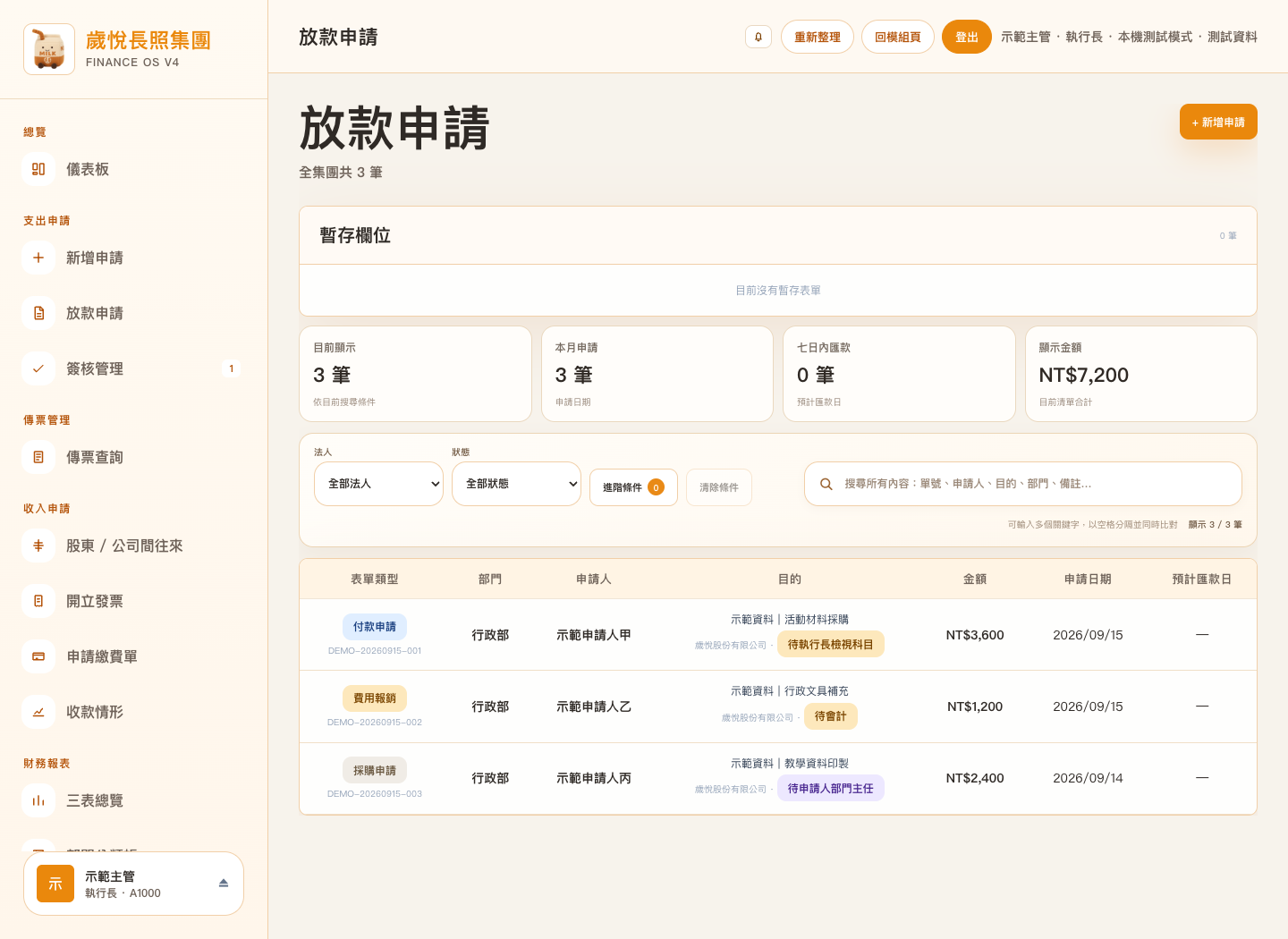The height and width of the screenshot is (939, 1288).
Task: Click form number DEMO-20260915-002
Action: pyautogui.click(x=375, y=723)
